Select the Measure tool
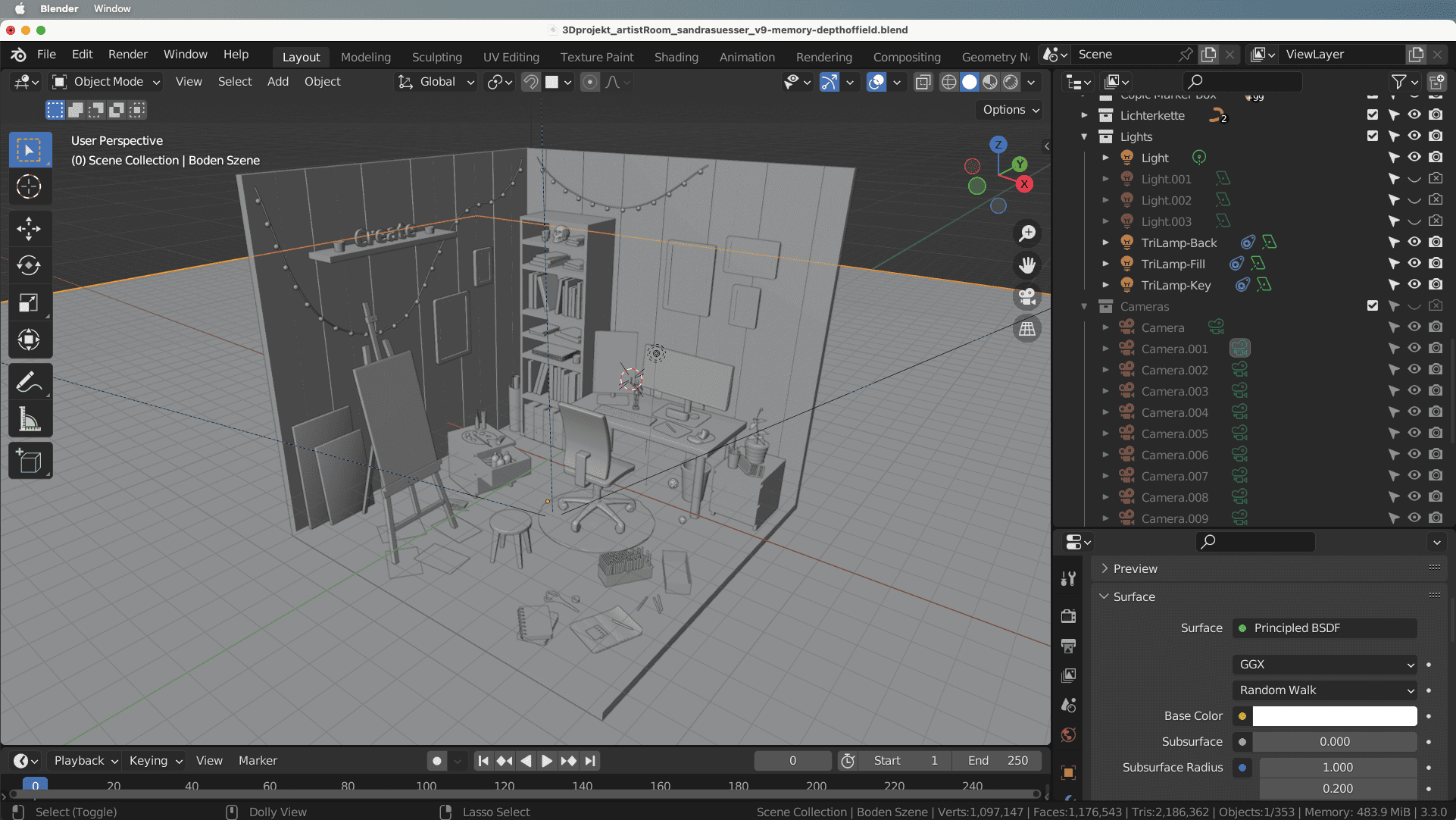The height and width of the screenshot is (820, 1456). pyautogui.click(x=29, y=419)
